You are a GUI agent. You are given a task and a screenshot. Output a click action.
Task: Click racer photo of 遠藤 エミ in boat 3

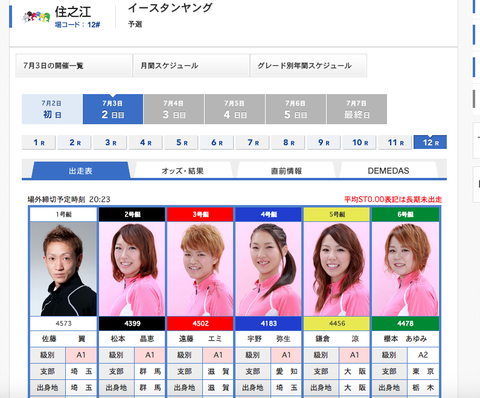click(x=200, y=269)
